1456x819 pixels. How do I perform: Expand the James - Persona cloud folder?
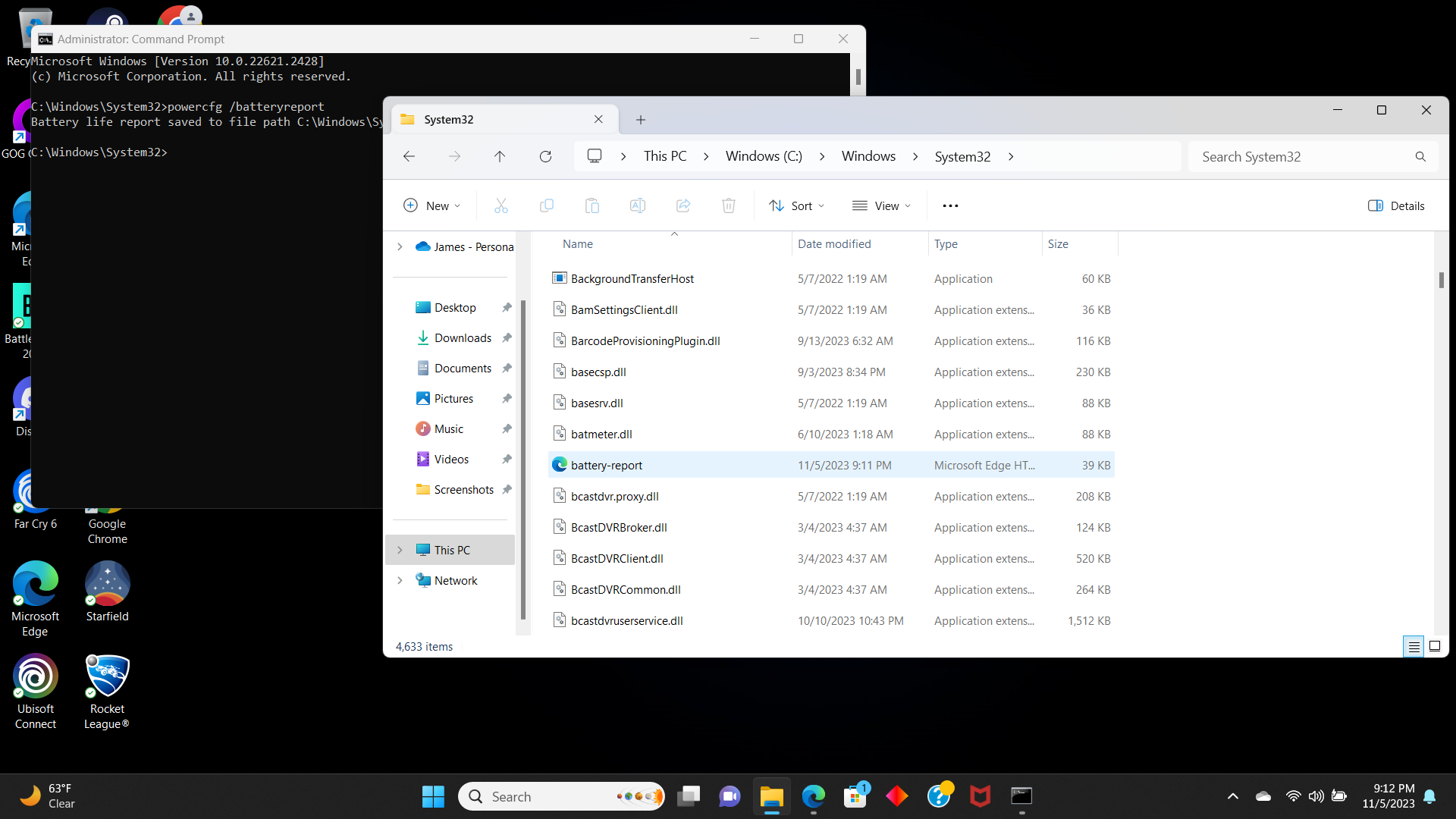click(x=399, y=246)
